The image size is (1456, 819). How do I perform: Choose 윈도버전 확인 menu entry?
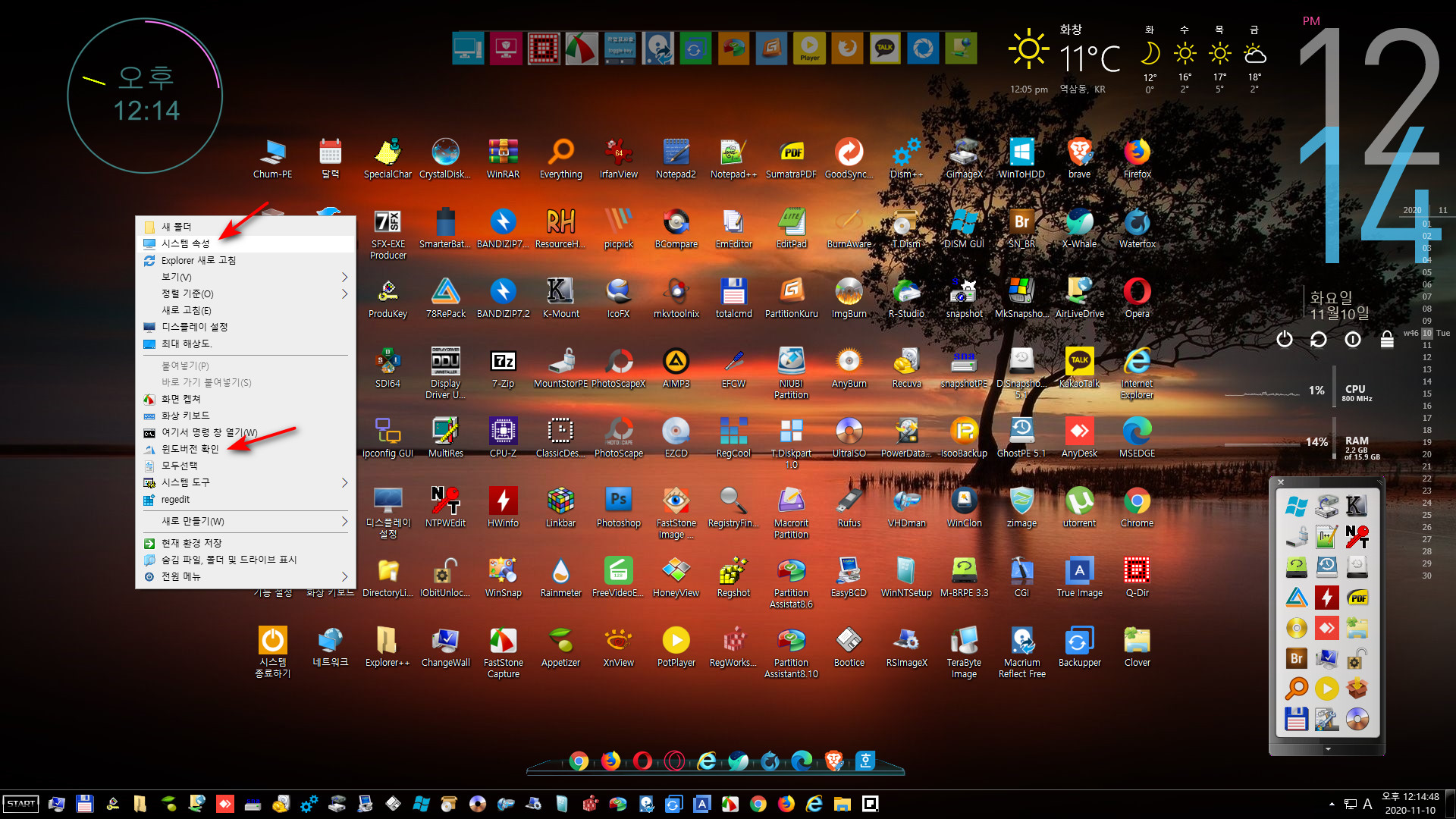[x=245, y=449]
